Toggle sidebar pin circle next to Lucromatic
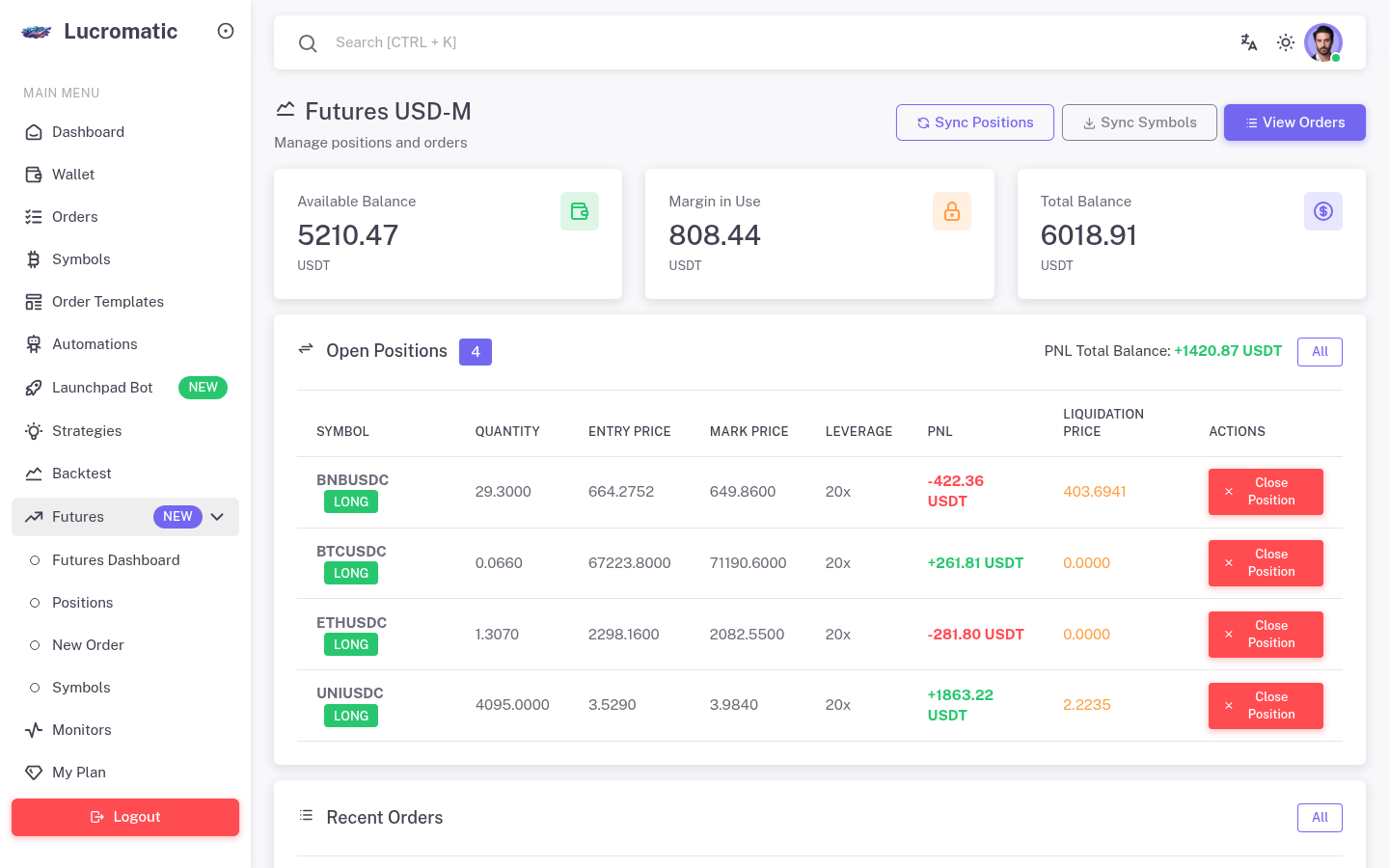Viewport: 1389px width, 868px height. click(x=226, y=31)
